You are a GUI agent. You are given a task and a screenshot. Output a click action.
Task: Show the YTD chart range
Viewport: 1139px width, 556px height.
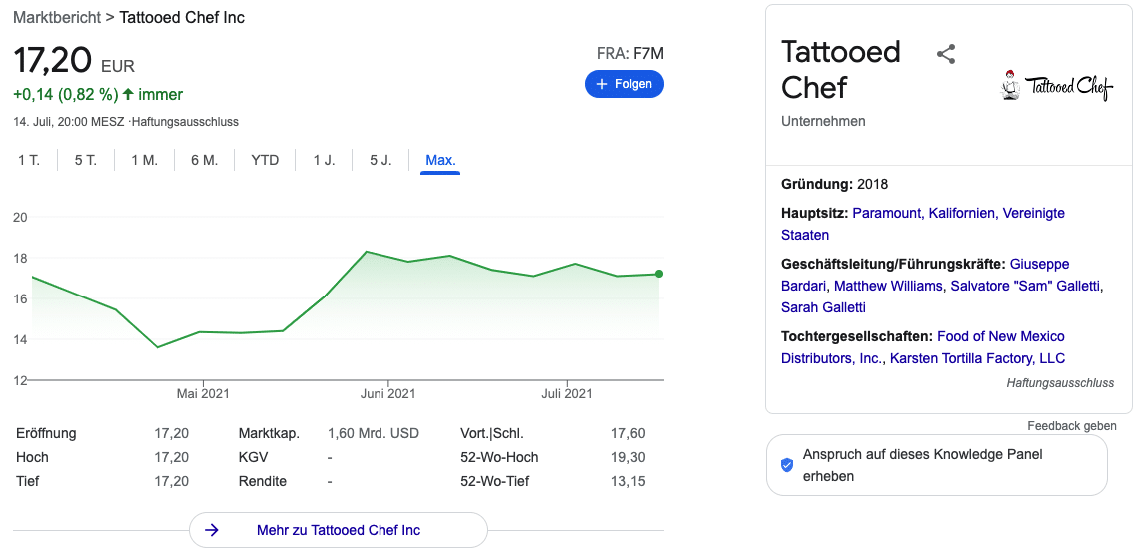click(265, 161)
